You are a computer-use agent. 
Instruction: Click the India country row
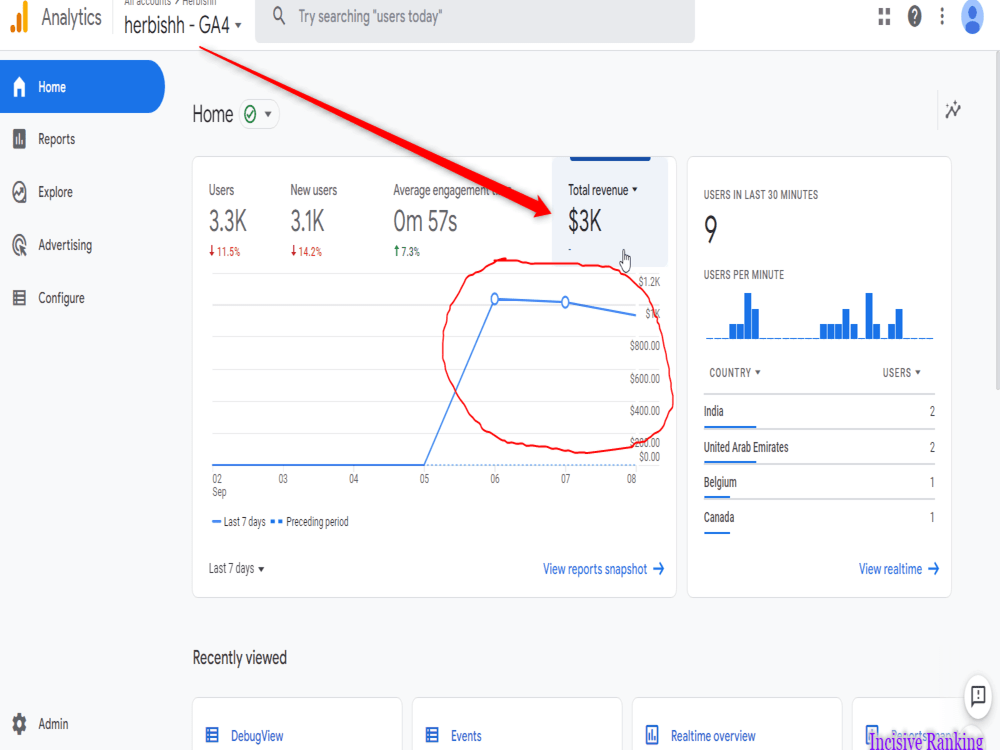[819, 412]
